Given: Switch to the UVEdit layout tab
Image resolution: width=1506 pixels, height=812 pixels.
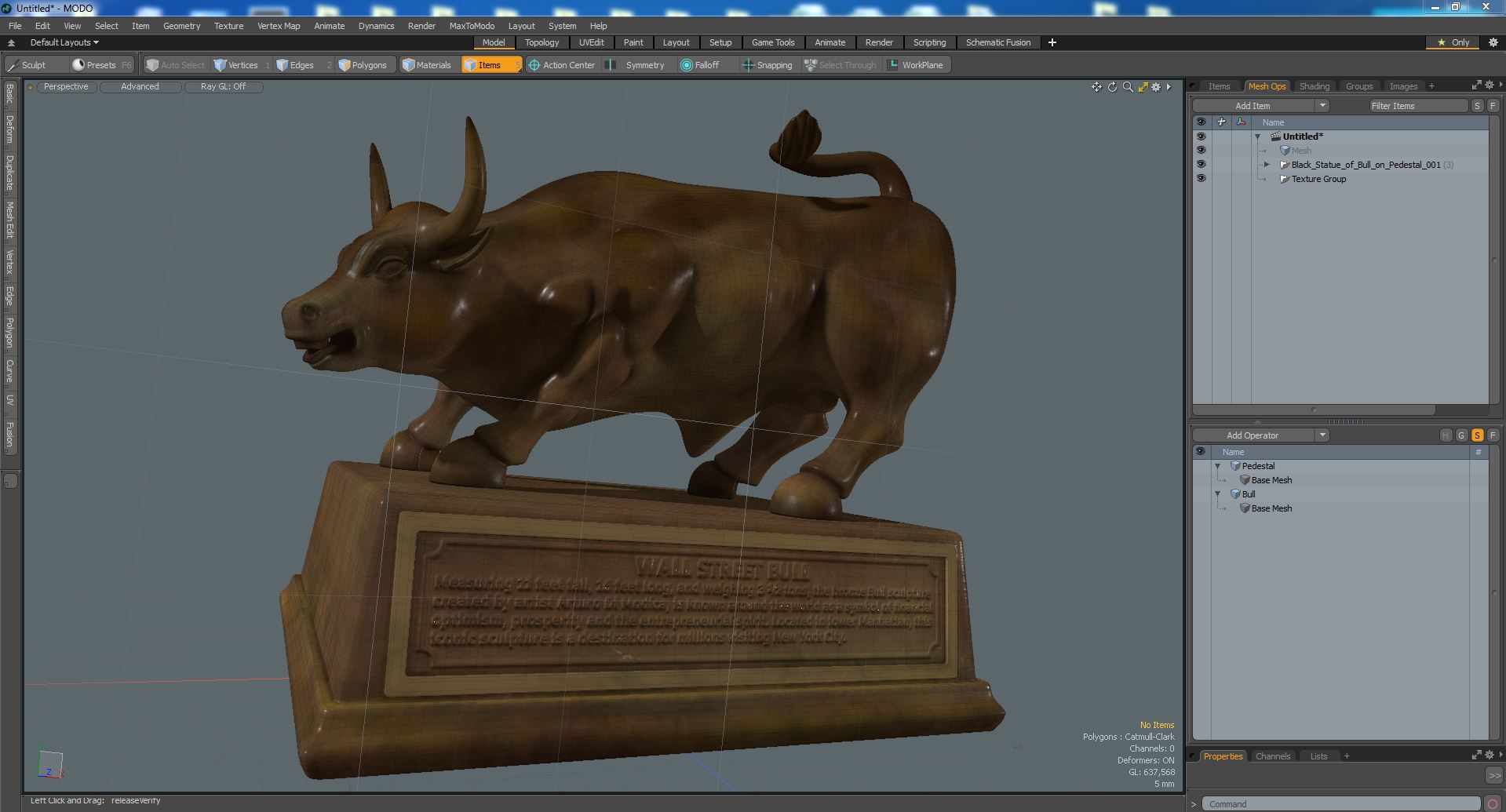Looking at the screenshot, I should [591, 42].
